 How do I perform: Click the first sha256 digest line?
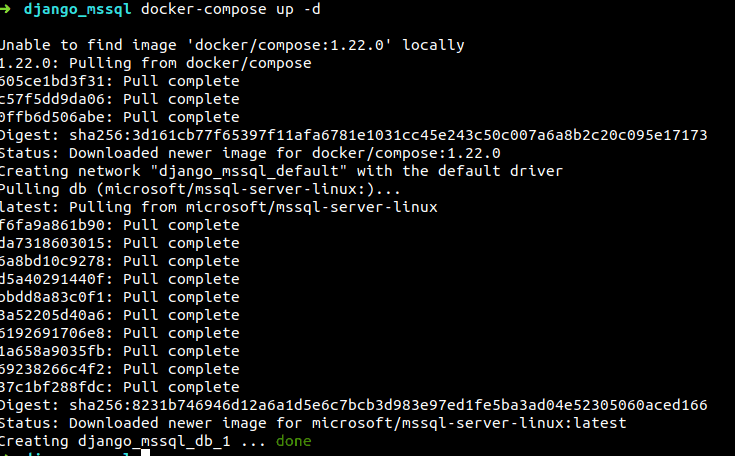click(353, 135)
